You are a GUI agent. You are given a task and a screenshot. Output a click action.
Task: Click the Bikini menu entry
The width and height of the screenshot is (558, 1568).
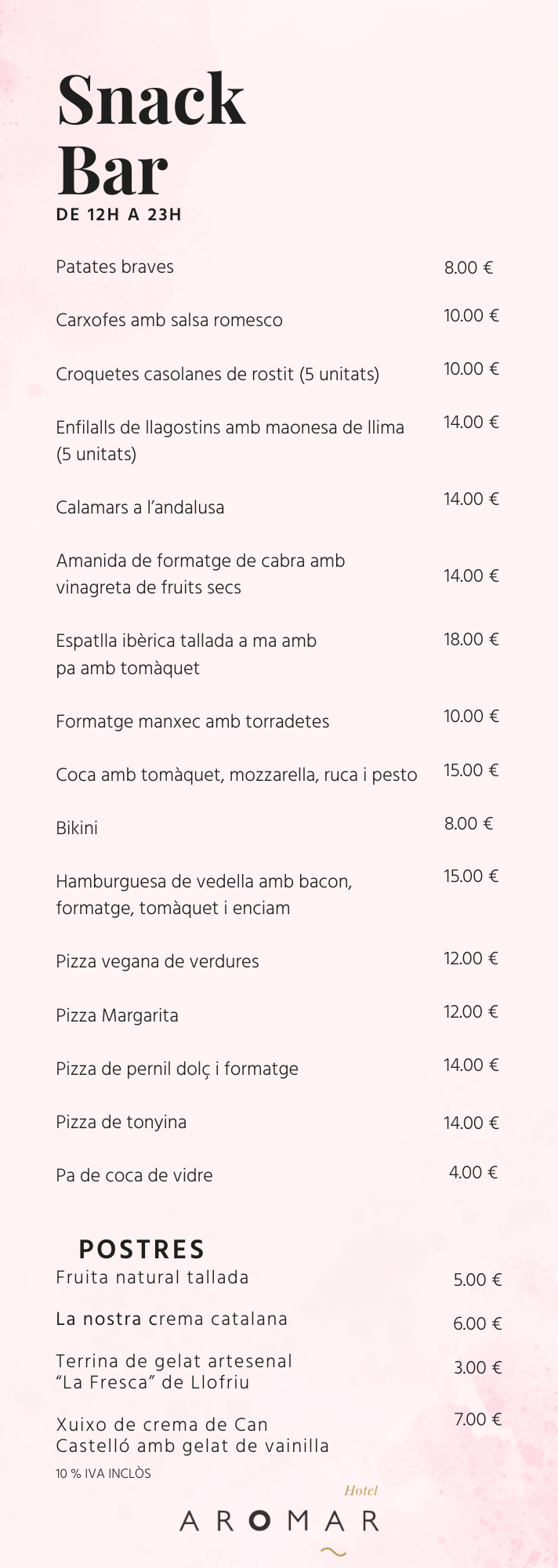point(77,828)
